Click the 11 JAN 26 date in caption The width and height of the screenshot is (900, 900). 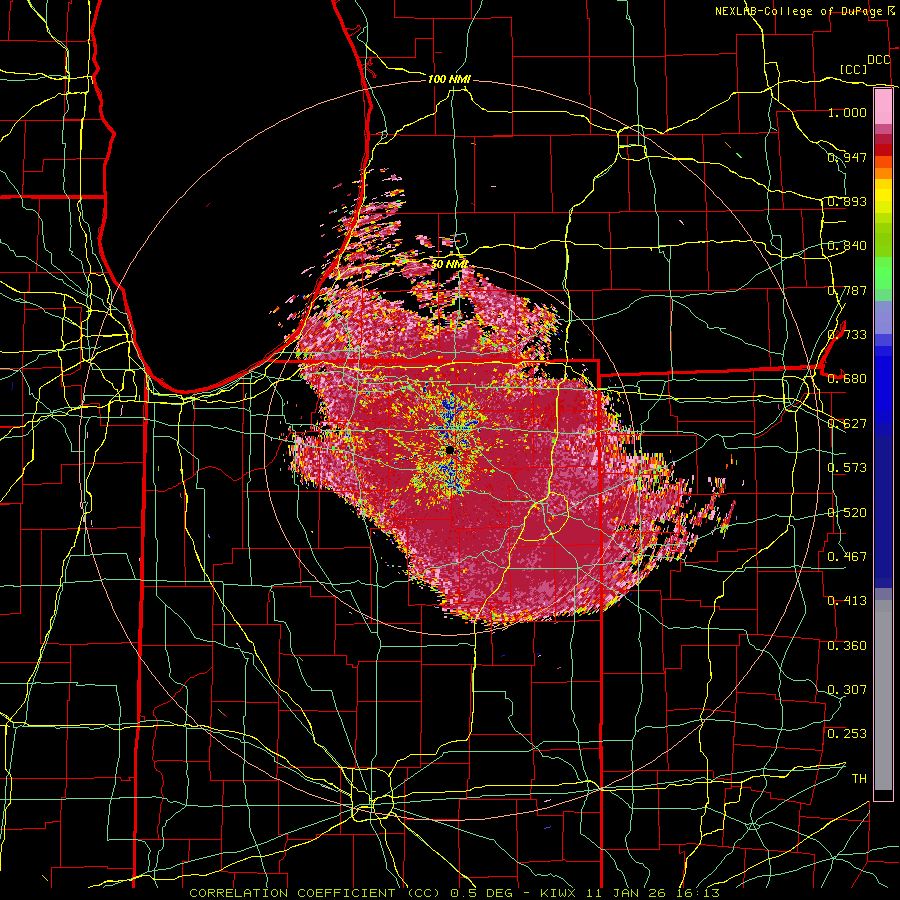click(625, 893)
